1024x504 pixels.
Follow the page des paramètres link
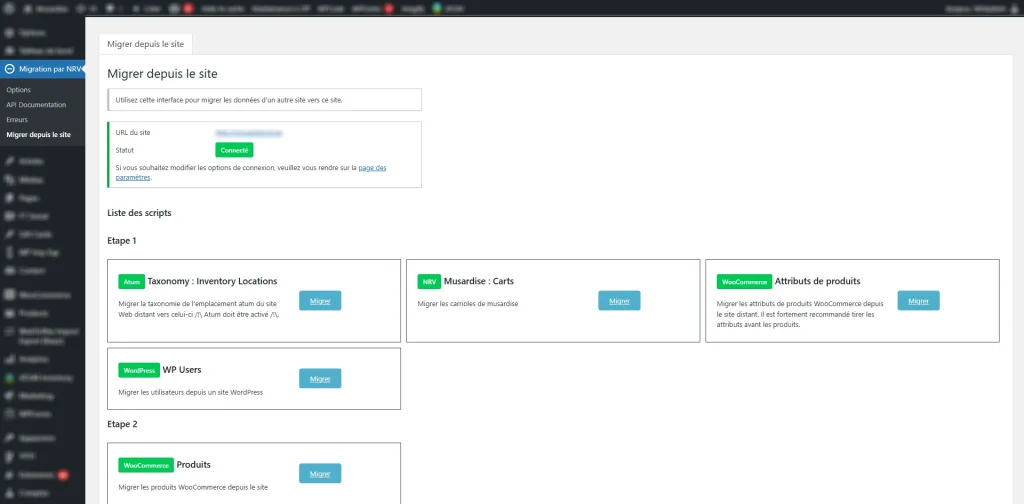pyautogui.click(x=251, y=172)
